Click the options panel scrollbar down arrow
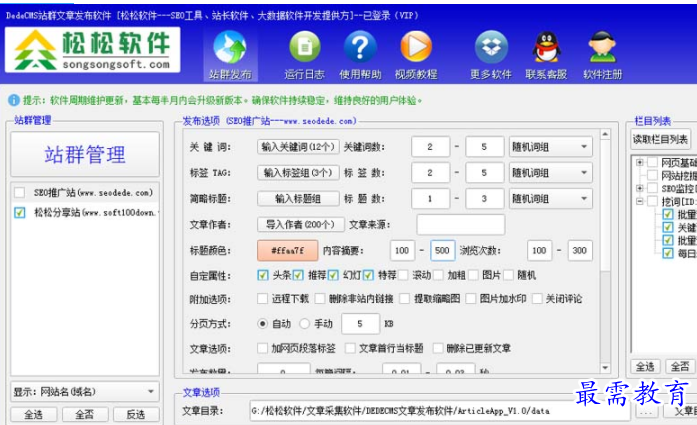Screen dimensions: 697x425 (x=605, y=368)
